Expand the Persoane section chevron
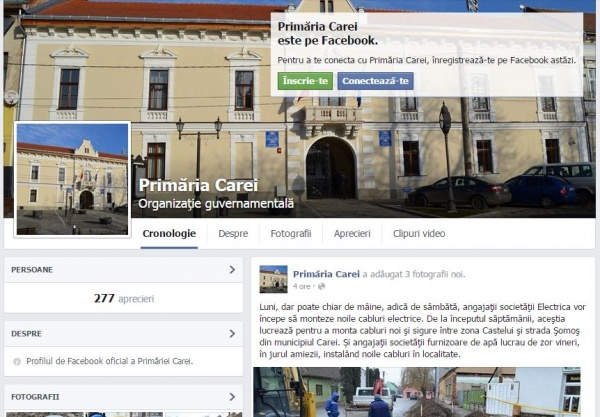The height and width of the screenshot is (417, 600). 232,270
